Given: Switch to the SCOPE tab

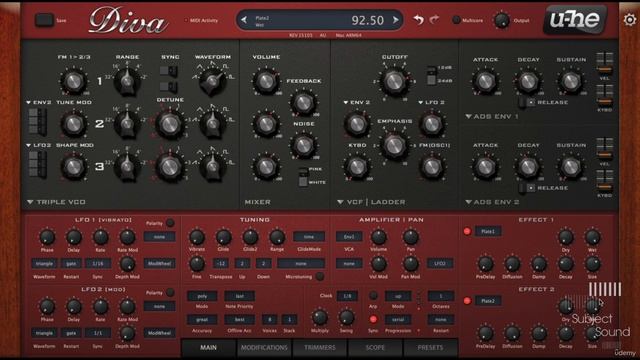Looking at the screenshot, I should click(x=375, y=348).
